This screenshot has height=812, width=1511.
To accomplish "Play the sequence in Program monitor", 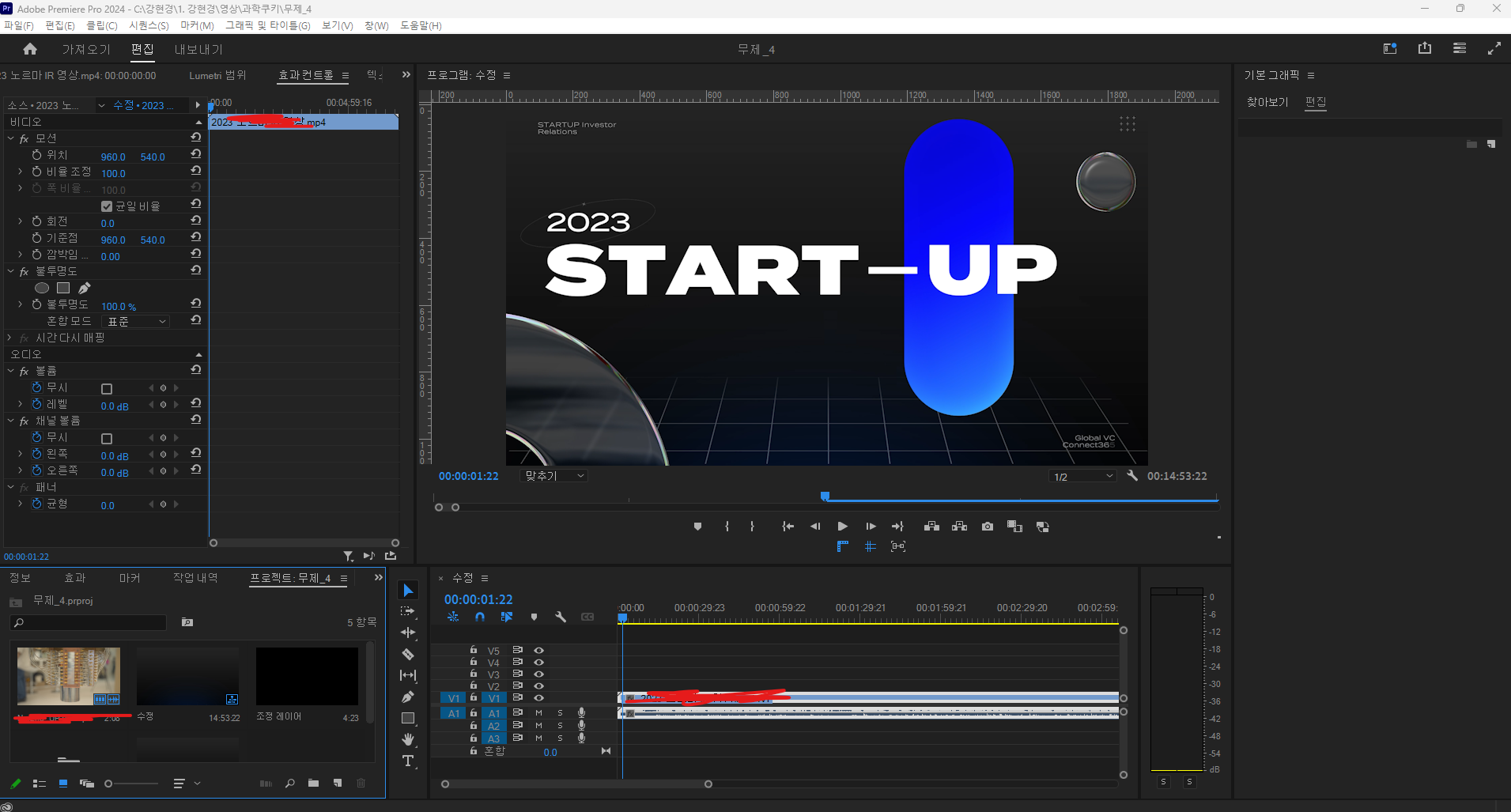I will point(843,527).
